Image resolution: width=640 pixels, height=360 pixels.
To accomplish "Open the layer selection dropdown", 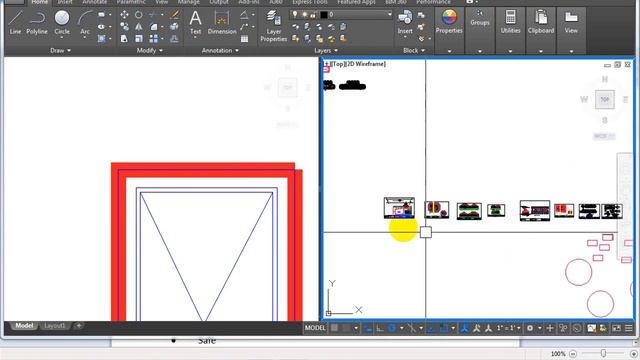I will click(x=389, y=14).
